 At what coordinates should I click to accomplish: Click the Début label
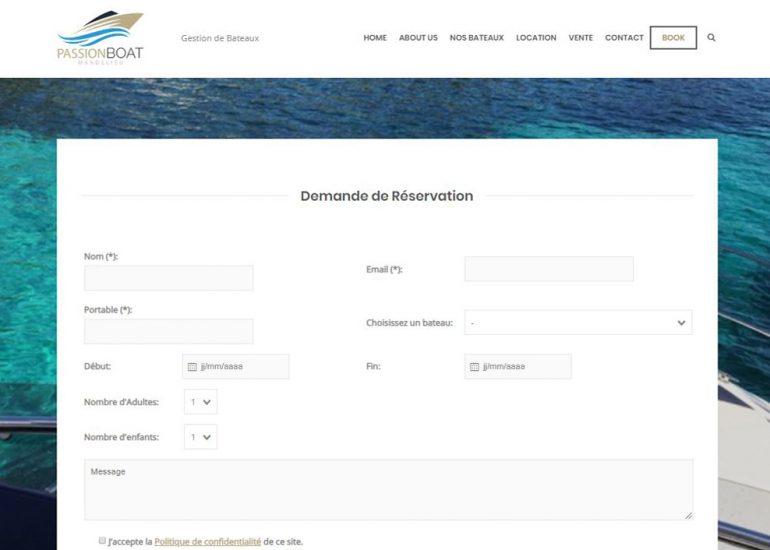pyautogui.click(x=97, y=366)
